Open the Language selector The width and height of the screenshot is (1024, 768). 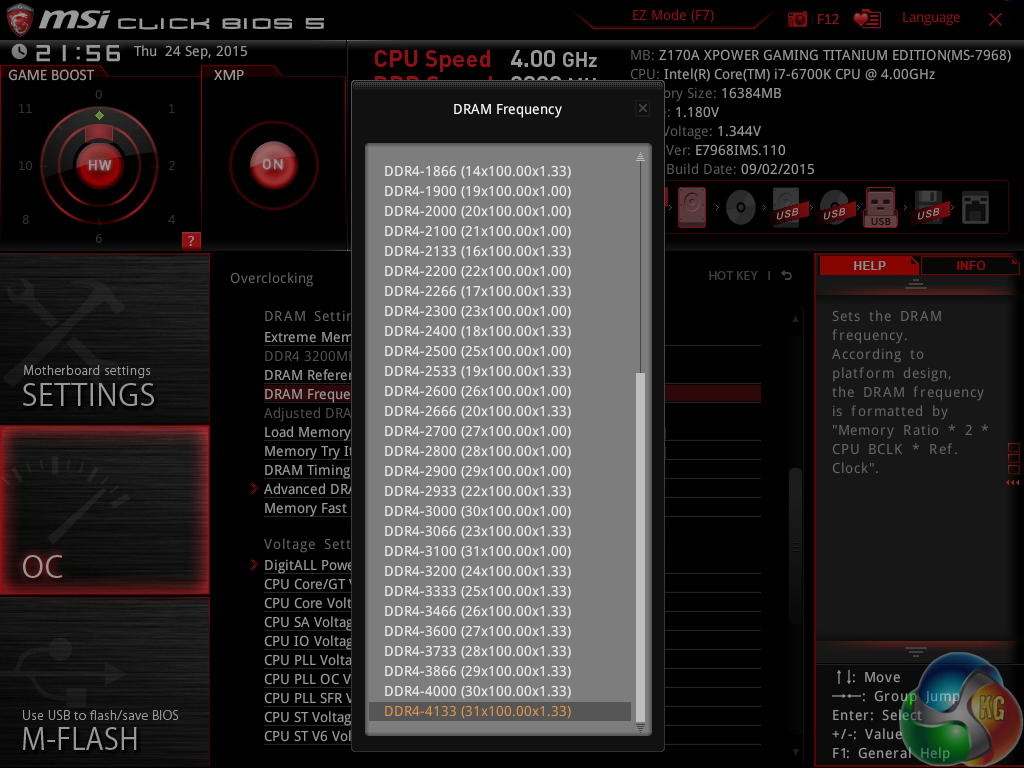click(930, 18)
